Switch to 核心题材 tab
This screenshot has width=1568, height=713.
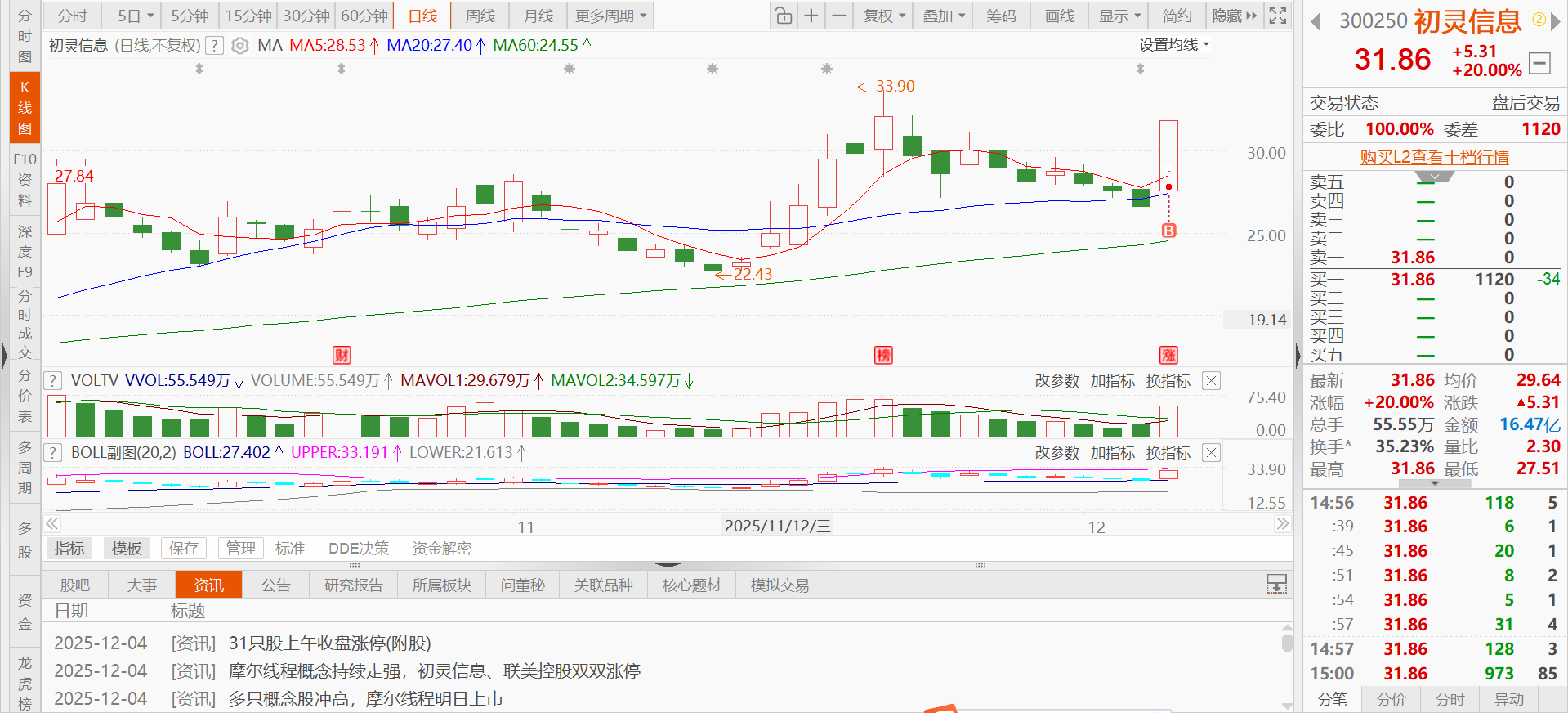(x=692, y=585)
